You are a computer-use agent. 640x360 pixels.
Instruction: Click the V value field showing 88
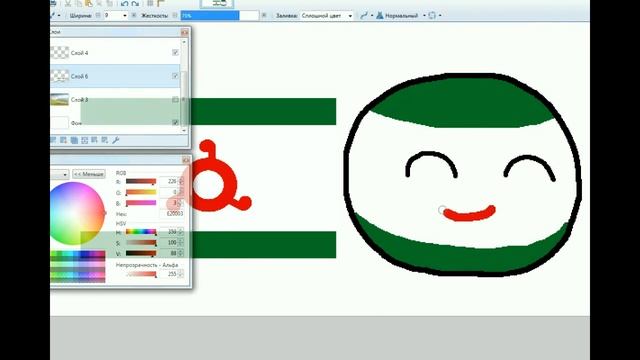click(x=169, y=253)
